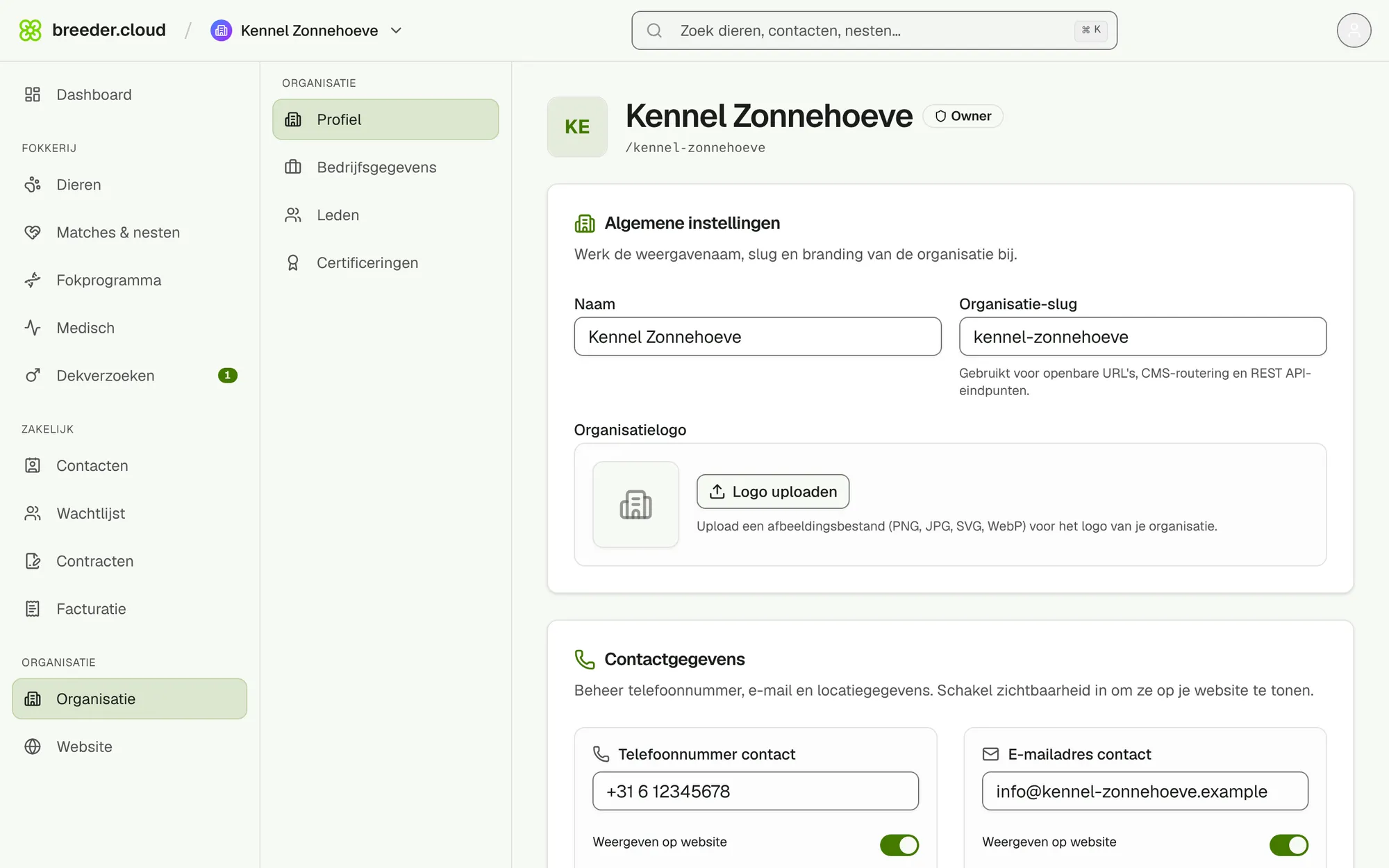Select Organisatie in the left sidebar

[x=130, y=699]
